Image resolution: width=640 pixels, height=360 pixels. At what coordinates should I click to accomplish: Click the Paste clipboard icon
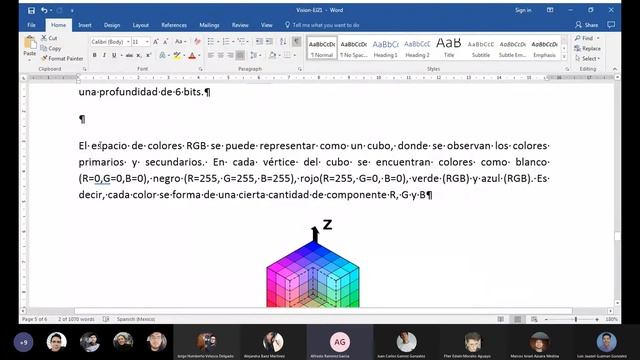(30, 42)
